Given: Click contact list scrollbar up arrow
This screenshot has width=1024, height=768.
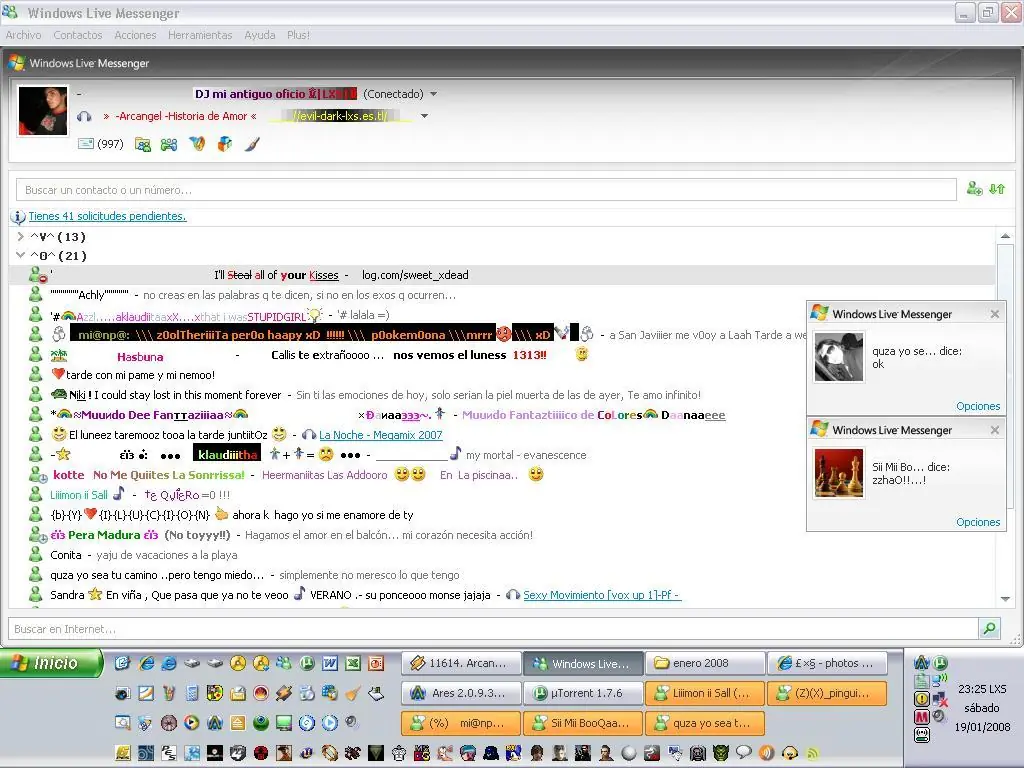Looking at the screenshot, I should point(1005,236).
